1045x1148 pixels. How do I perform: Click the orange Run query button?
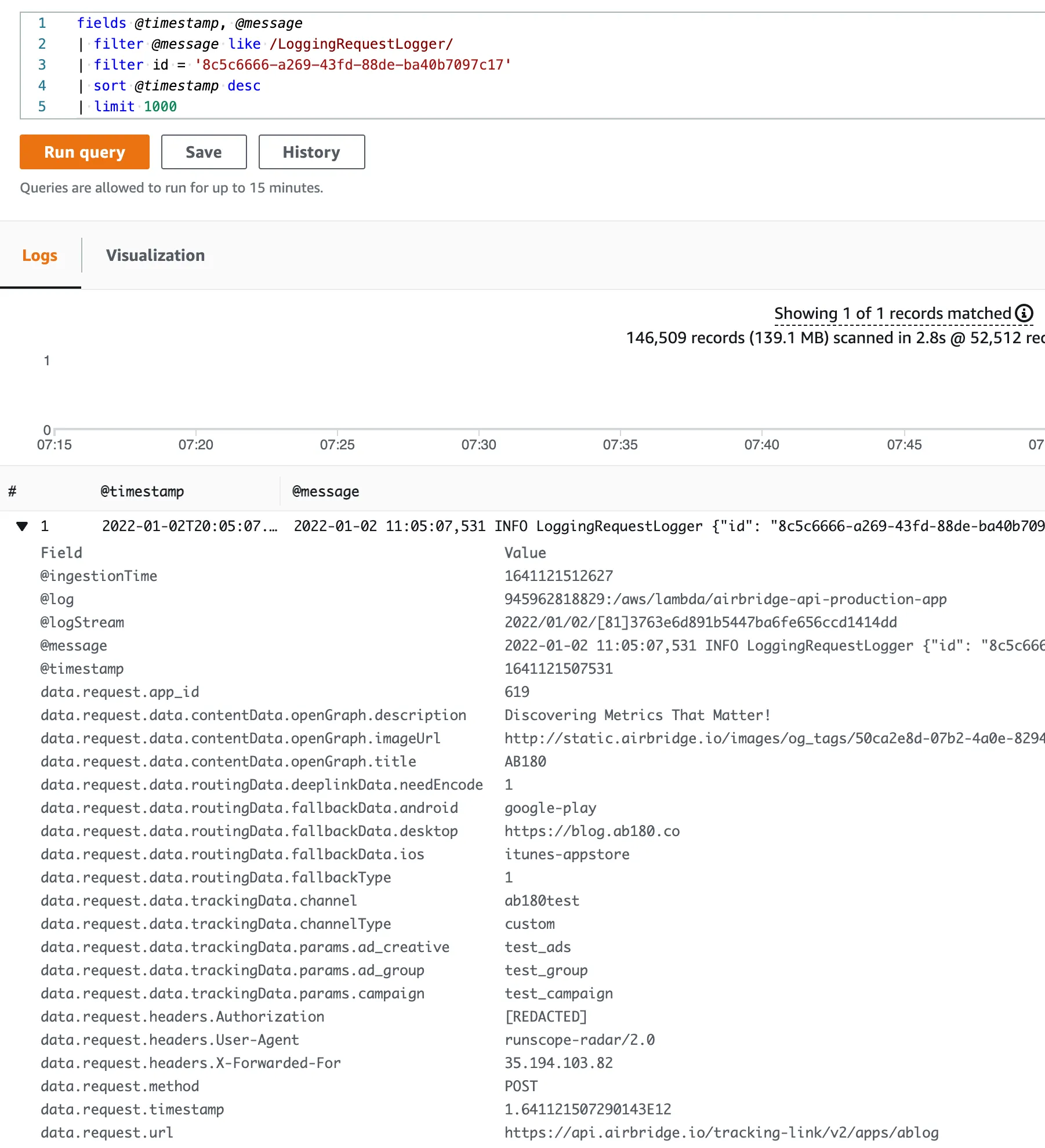point(85,152)
